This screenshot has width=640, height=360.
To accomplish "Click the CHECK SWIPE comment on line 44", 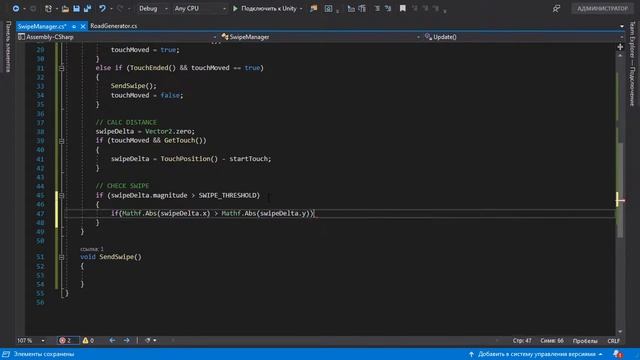I will click(x=122, y=186).
